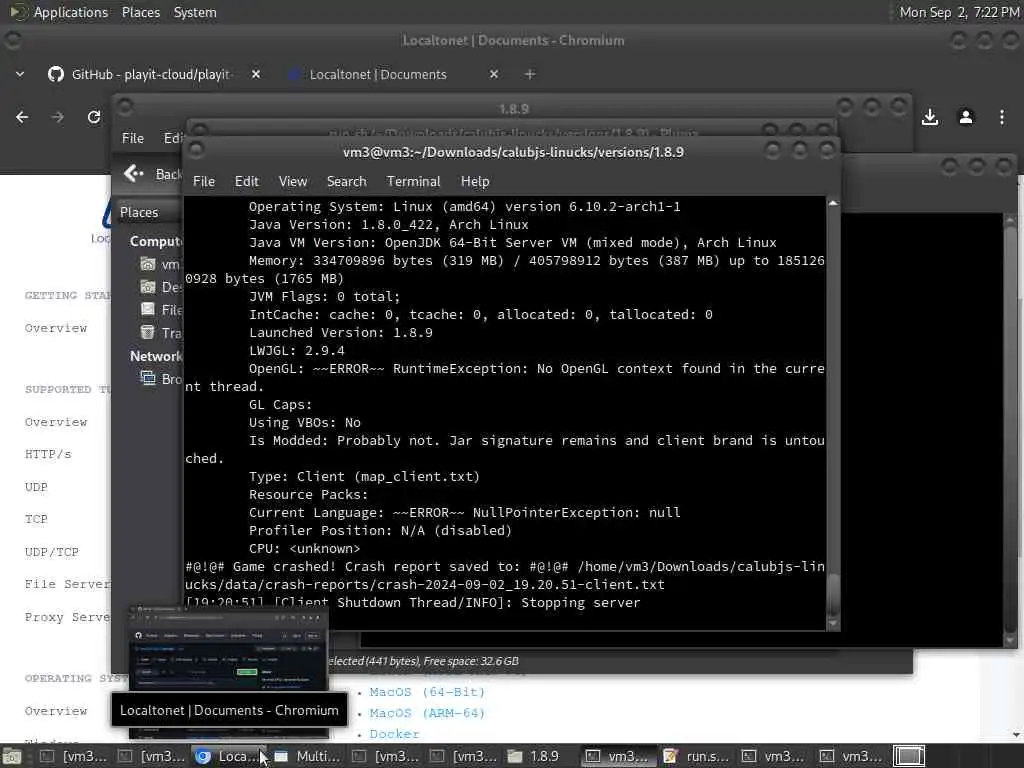
Task: Open the Chromium profile icon
Action: pos(966,118)
